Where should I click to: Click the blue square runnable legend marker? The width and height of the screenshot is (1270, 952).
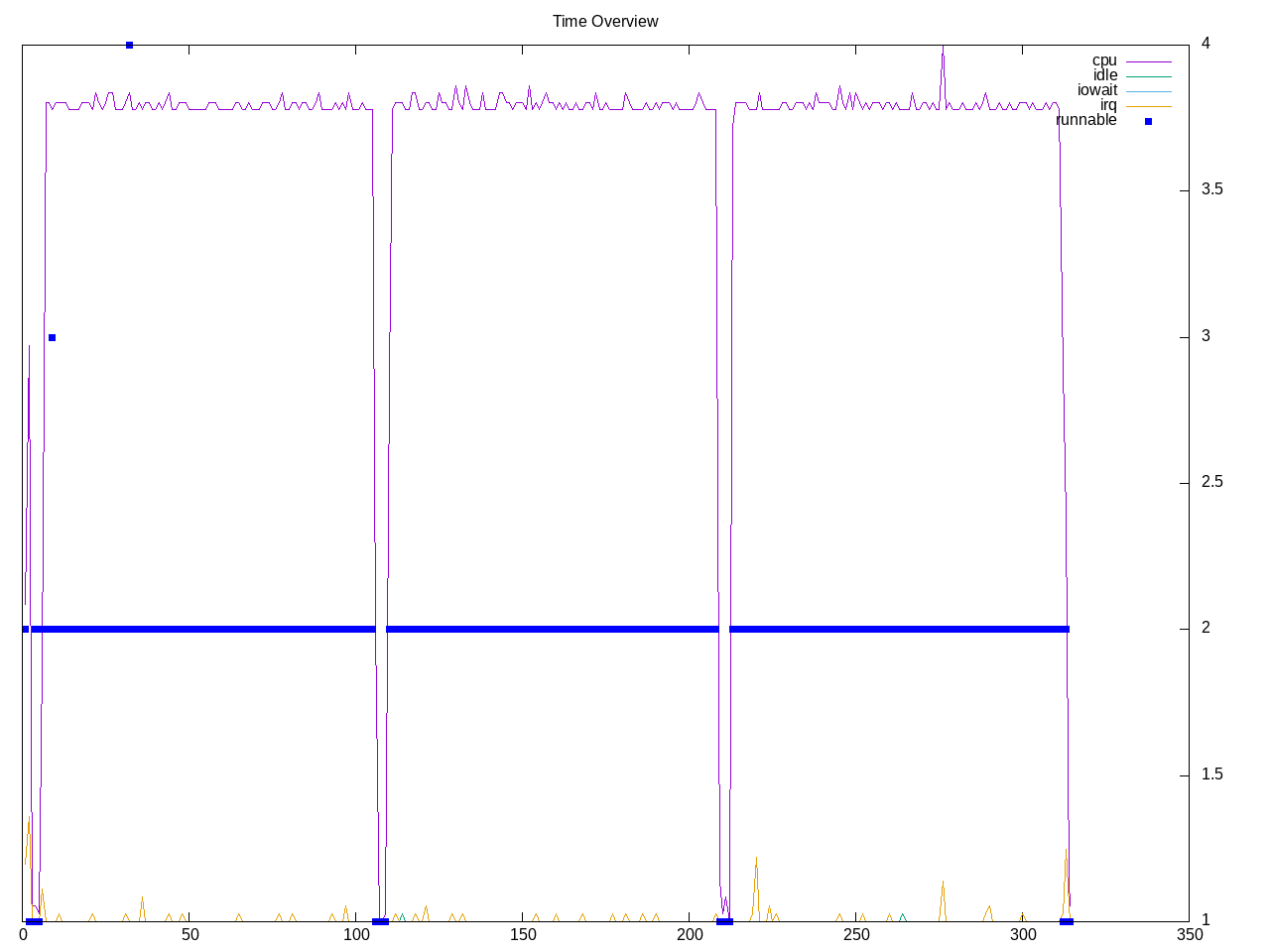coord(1148,121)
